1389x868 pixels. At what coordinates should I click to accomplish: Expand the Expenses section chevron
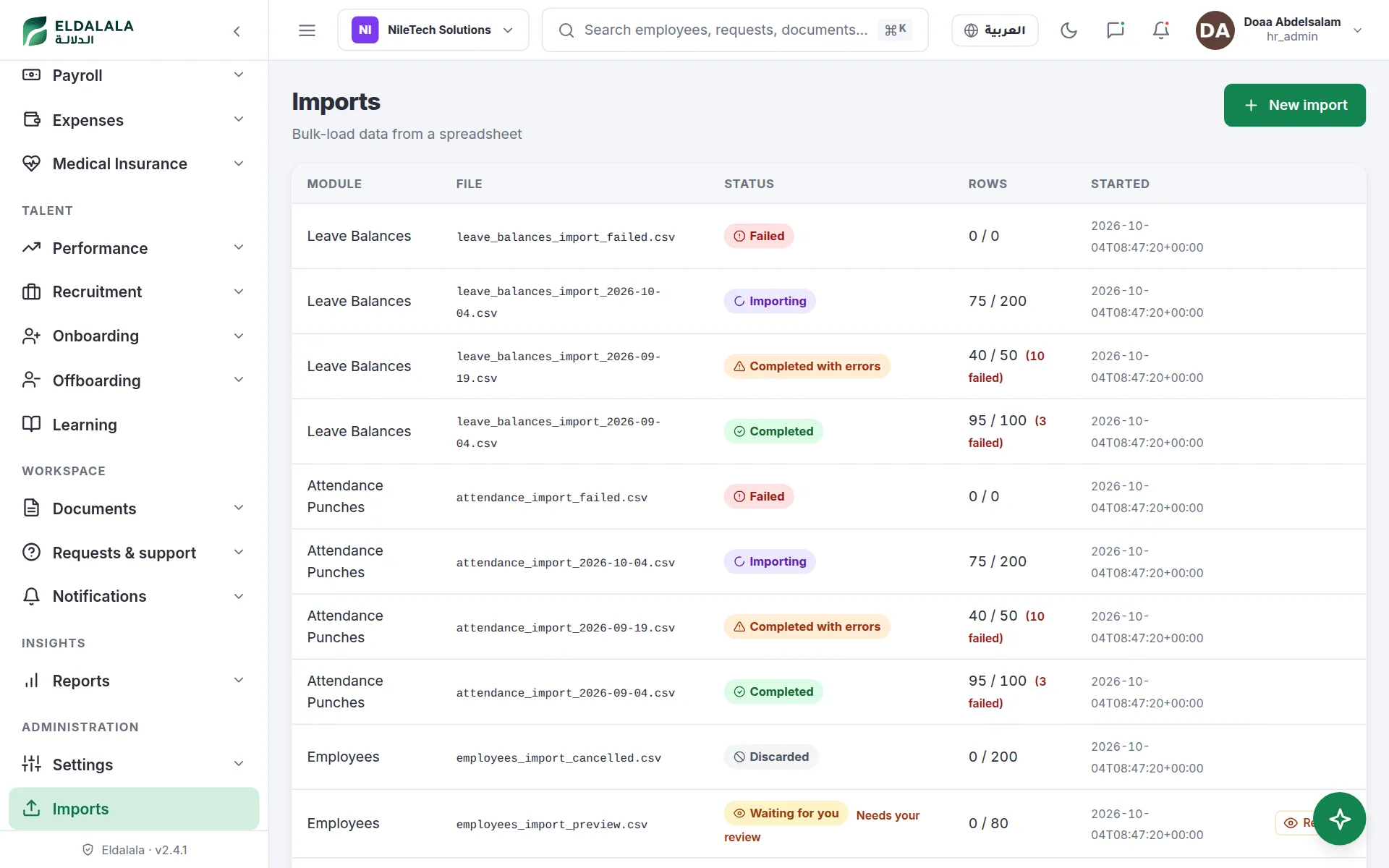(239, 119)
